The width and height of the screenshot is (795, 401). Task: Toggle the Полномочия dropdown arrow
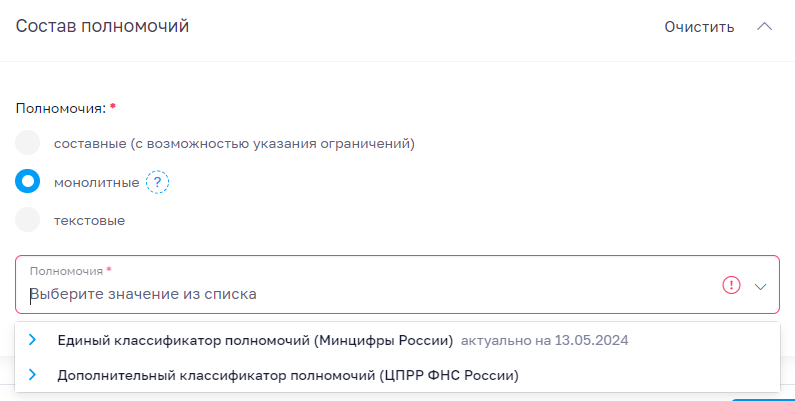tap(760, 286)
